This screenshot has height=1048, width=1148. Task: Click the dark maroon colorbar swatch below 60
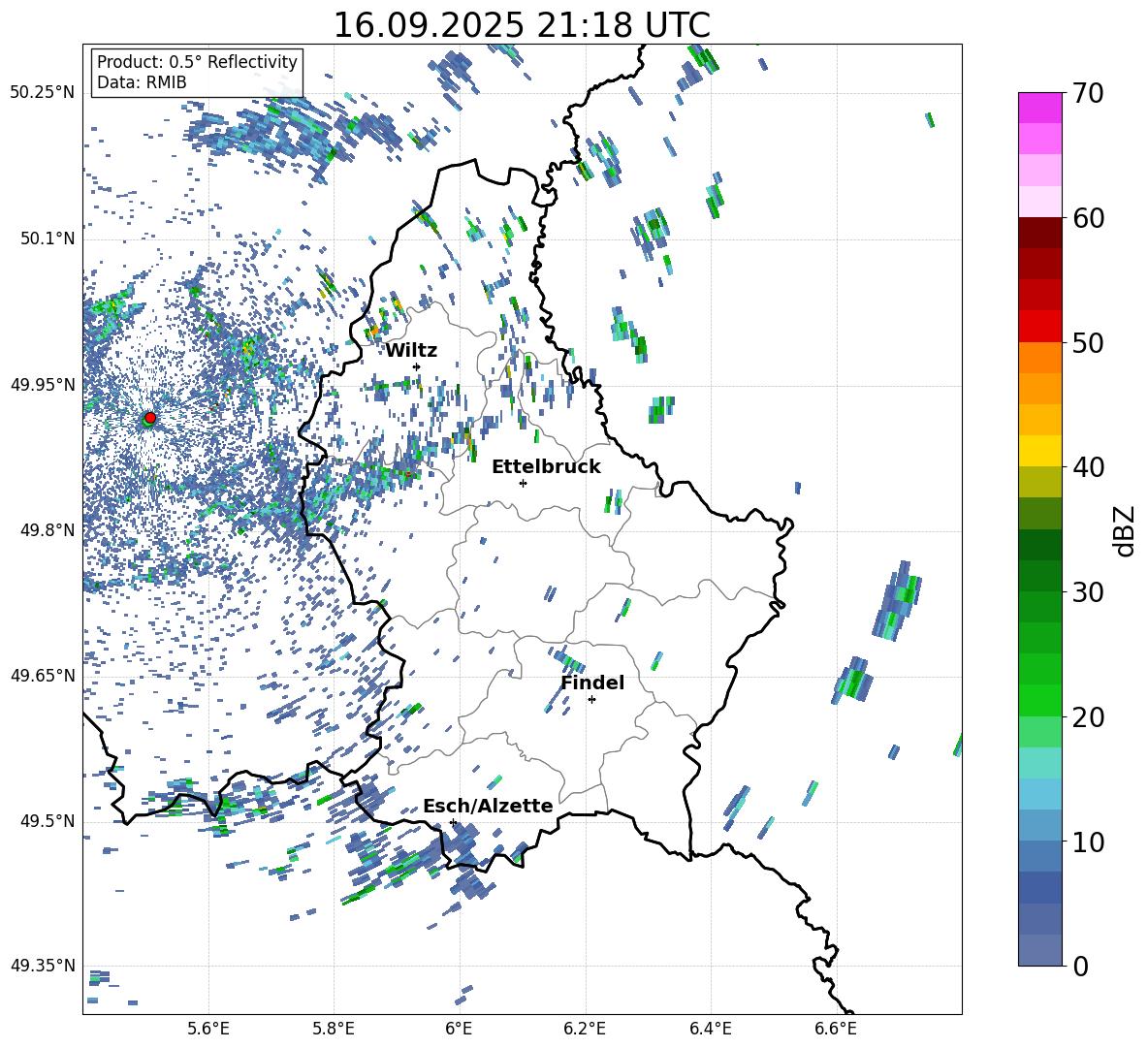tap(1039, 233)
